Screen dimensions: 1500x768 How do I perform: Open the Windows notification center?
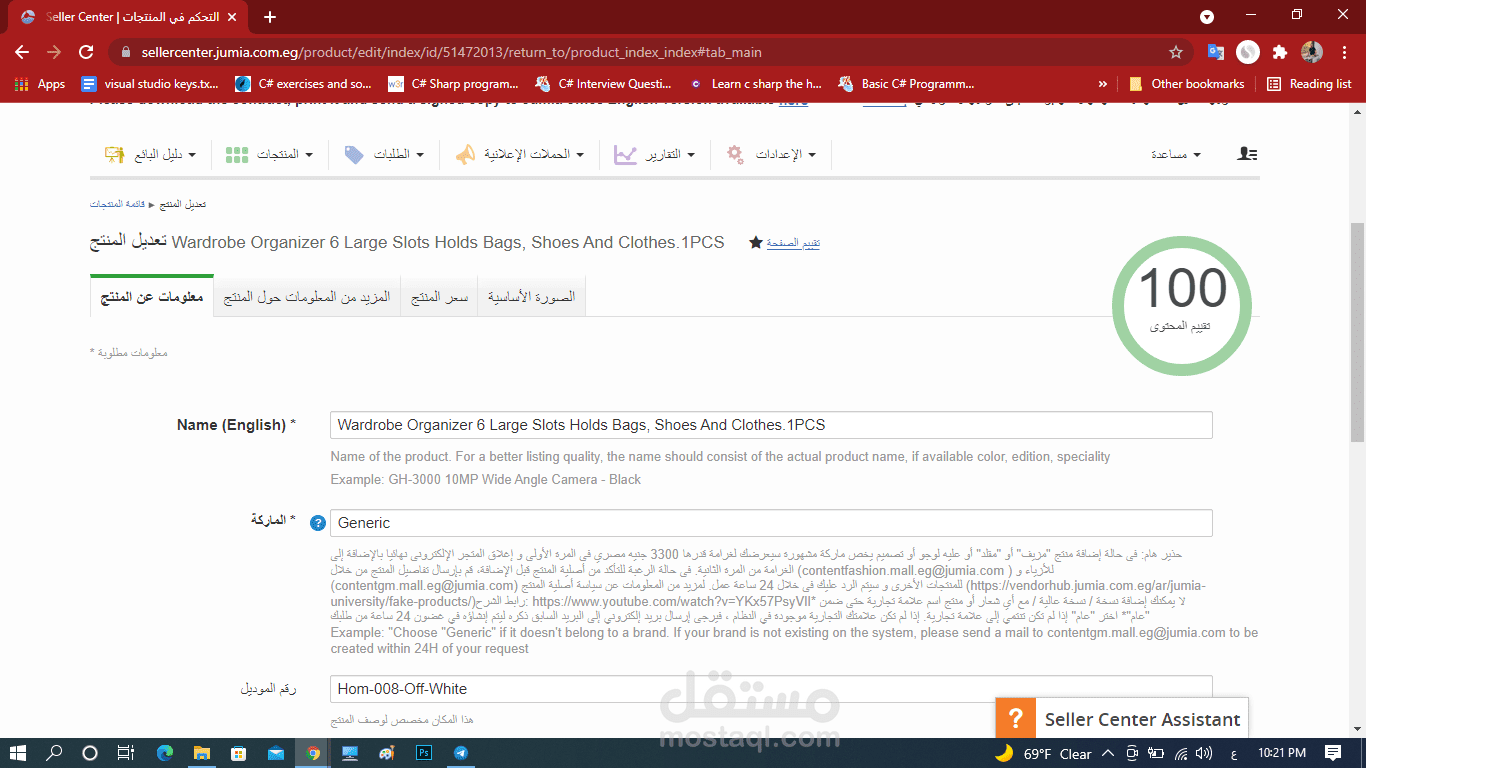click(x=1333, y=753)
